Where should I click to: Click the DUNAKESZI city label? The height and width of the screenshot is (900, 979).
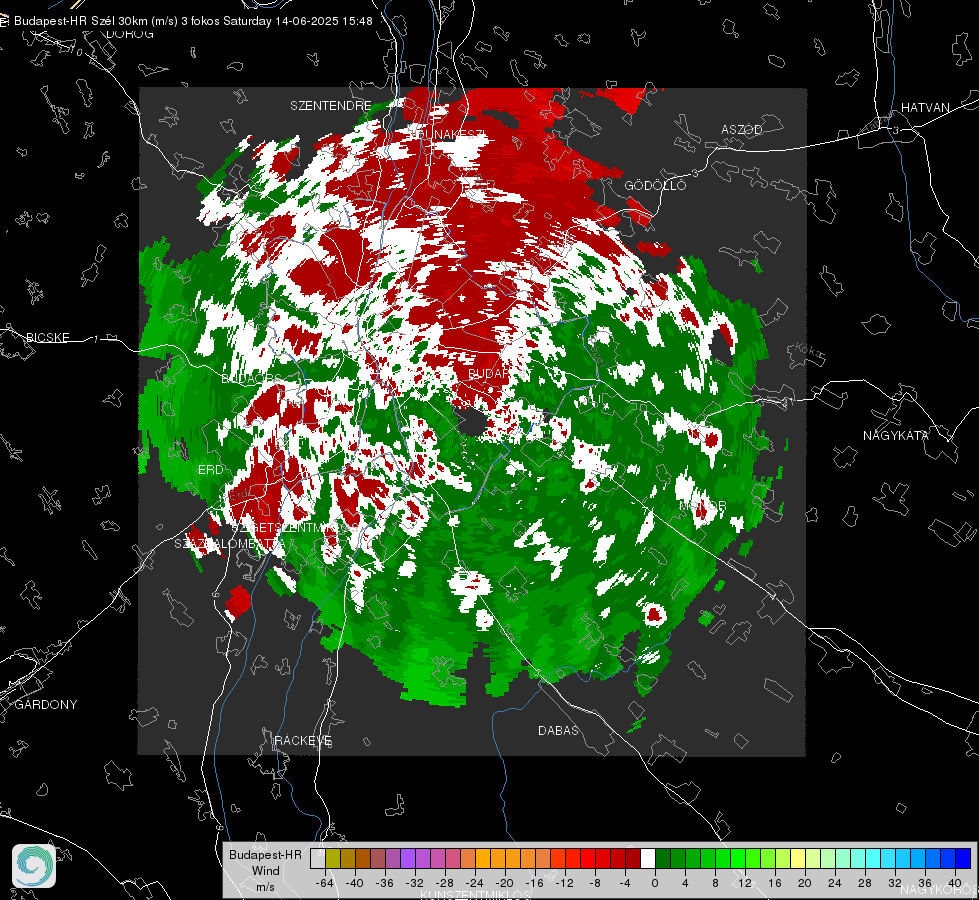(451, 134)
